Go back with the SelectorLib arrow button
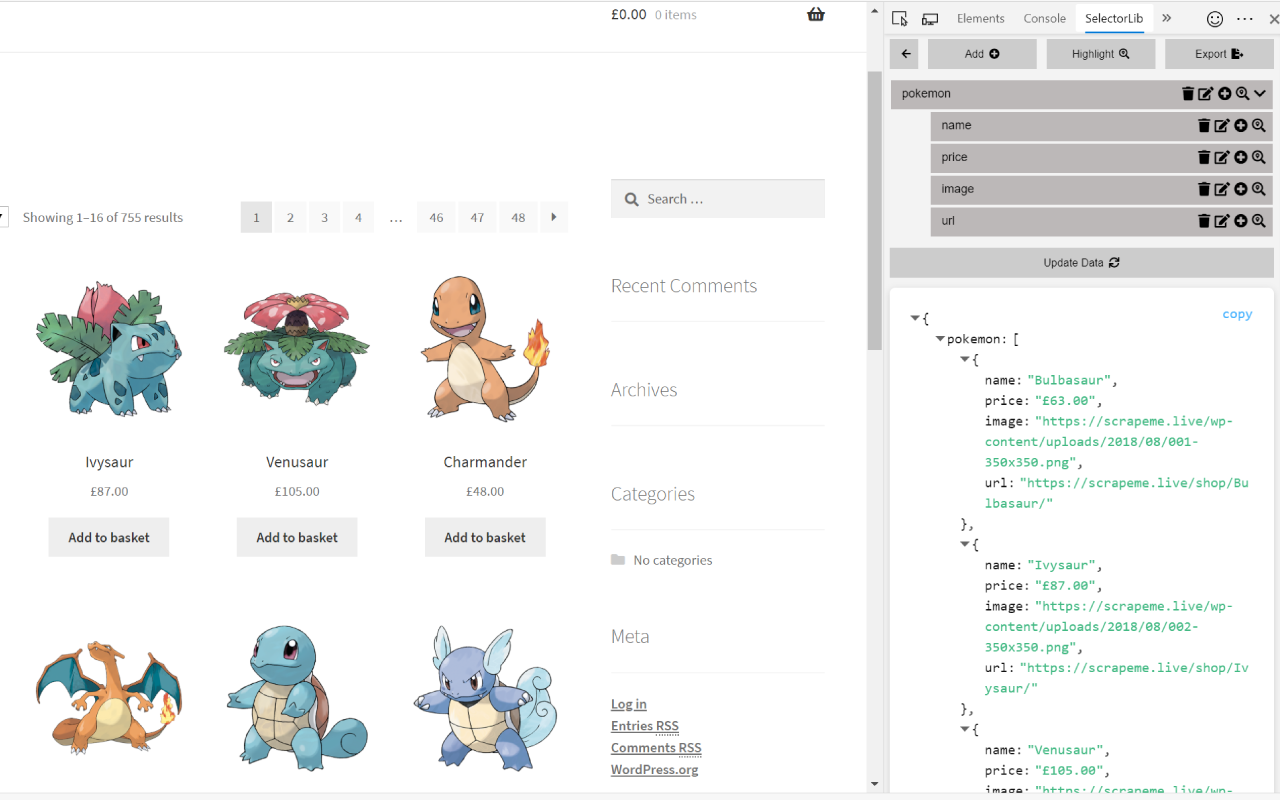Screen dimensions: 1280x800 coord(904,54)
